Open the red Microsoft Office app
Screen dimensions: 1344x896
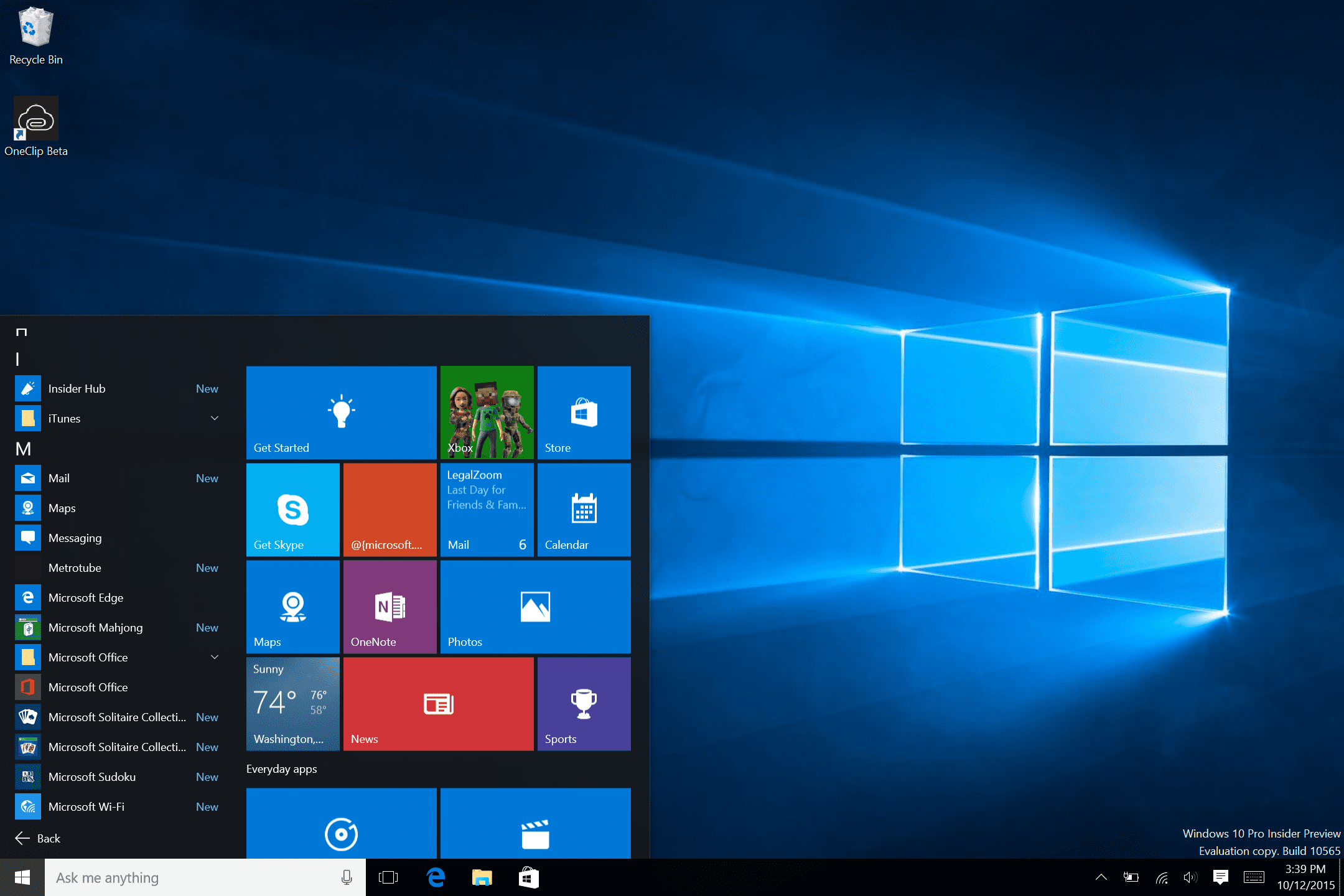click(x=118, y=687)
